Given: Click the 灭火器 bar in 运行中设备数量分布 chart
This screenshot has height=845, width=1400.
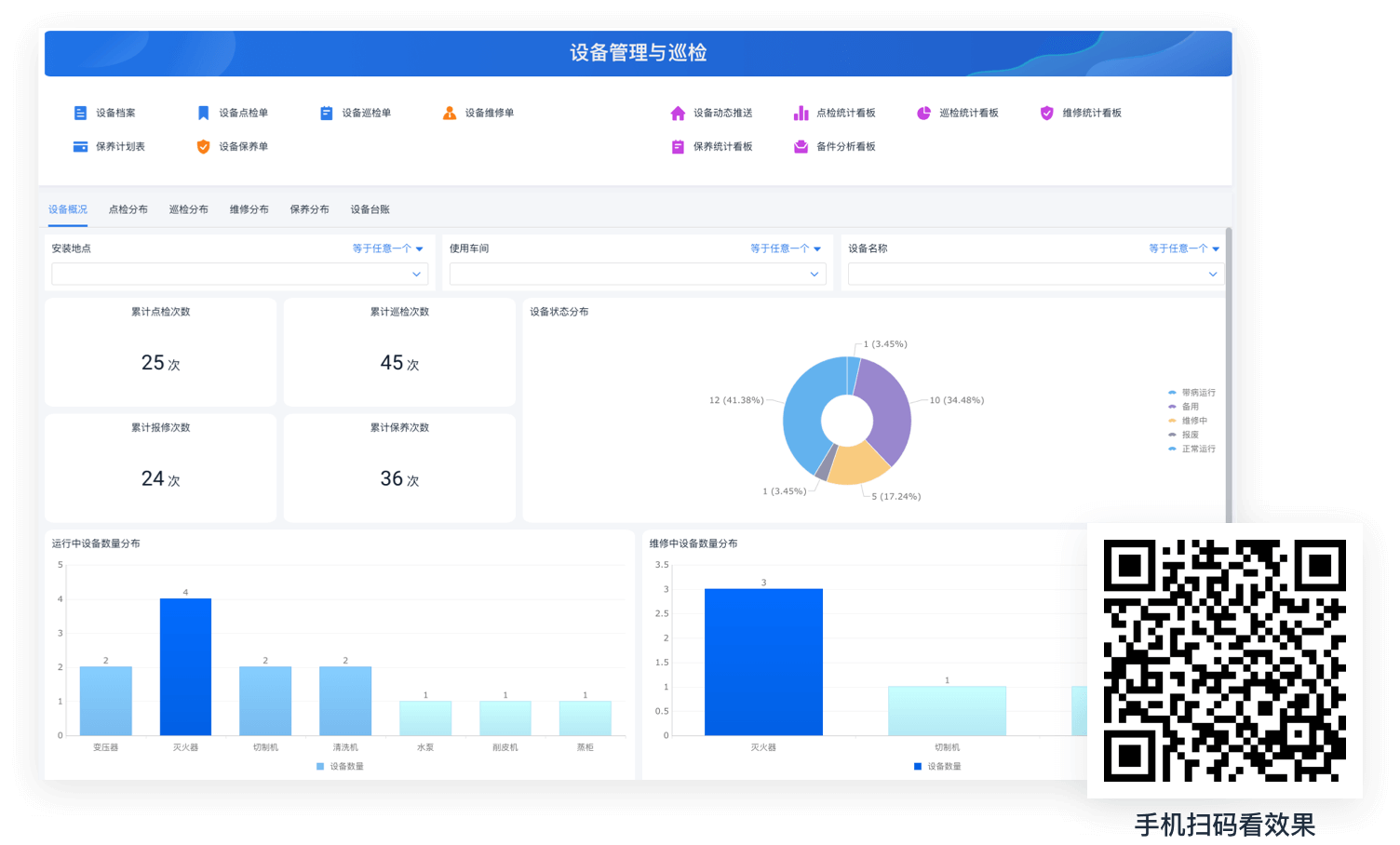Looking at the screenshot, I should 185,666.
